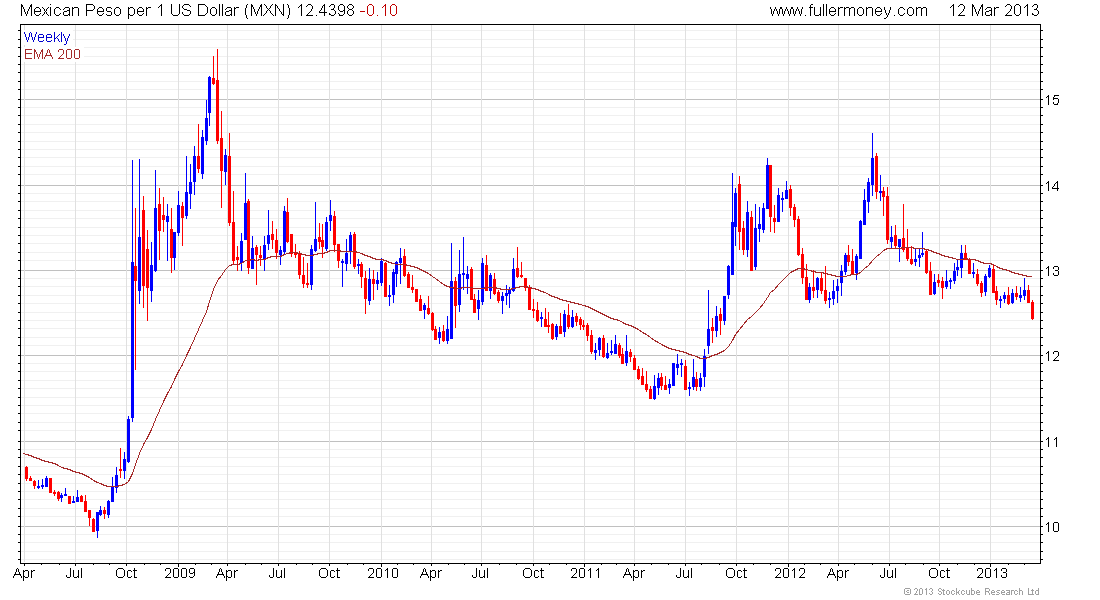Select the price axis label 14

[1052, 186]
